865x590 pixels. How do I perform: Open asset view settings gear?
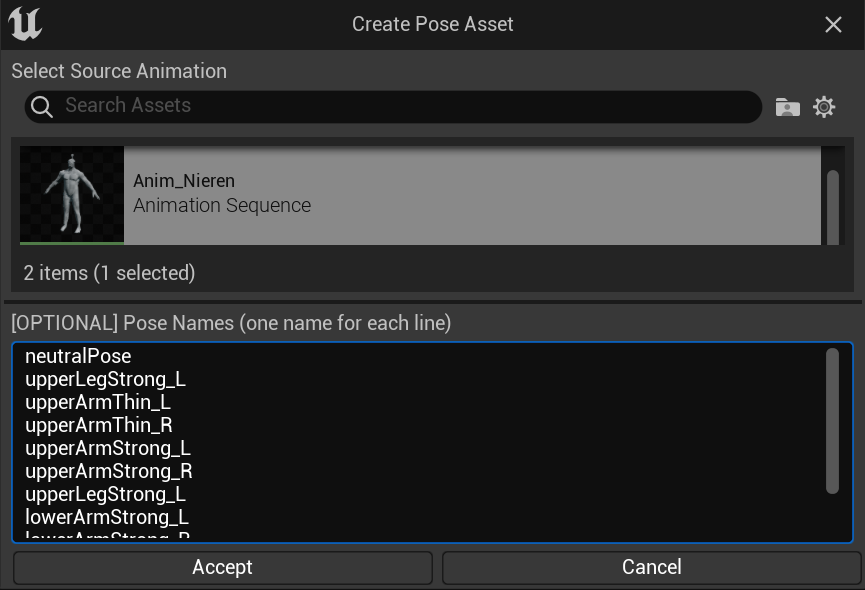coord(824,107)
